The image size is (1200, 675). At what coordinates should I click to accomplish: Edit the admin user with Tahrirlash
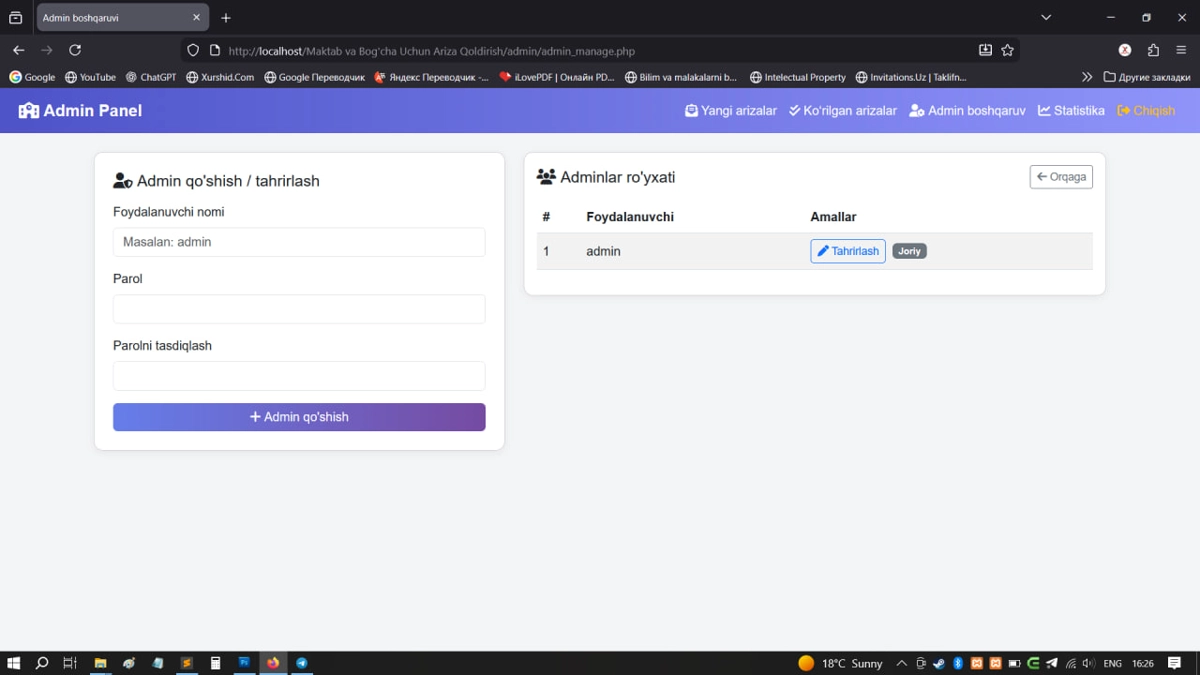(847, 251)
